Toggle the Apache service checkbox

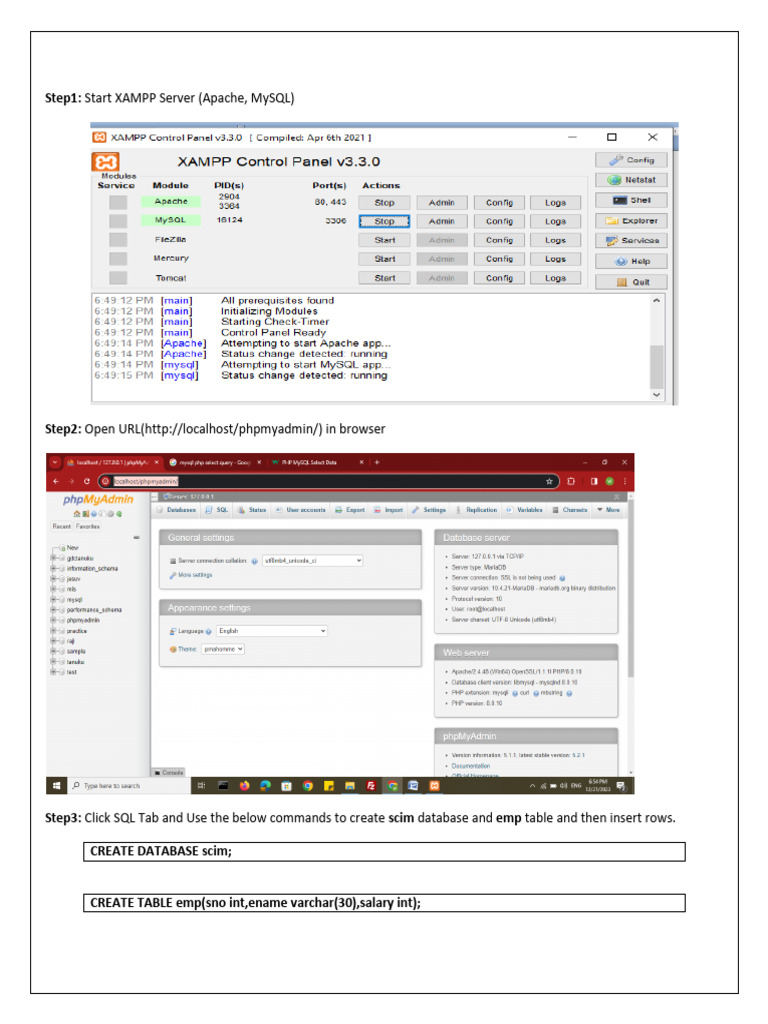click(118, 202)
